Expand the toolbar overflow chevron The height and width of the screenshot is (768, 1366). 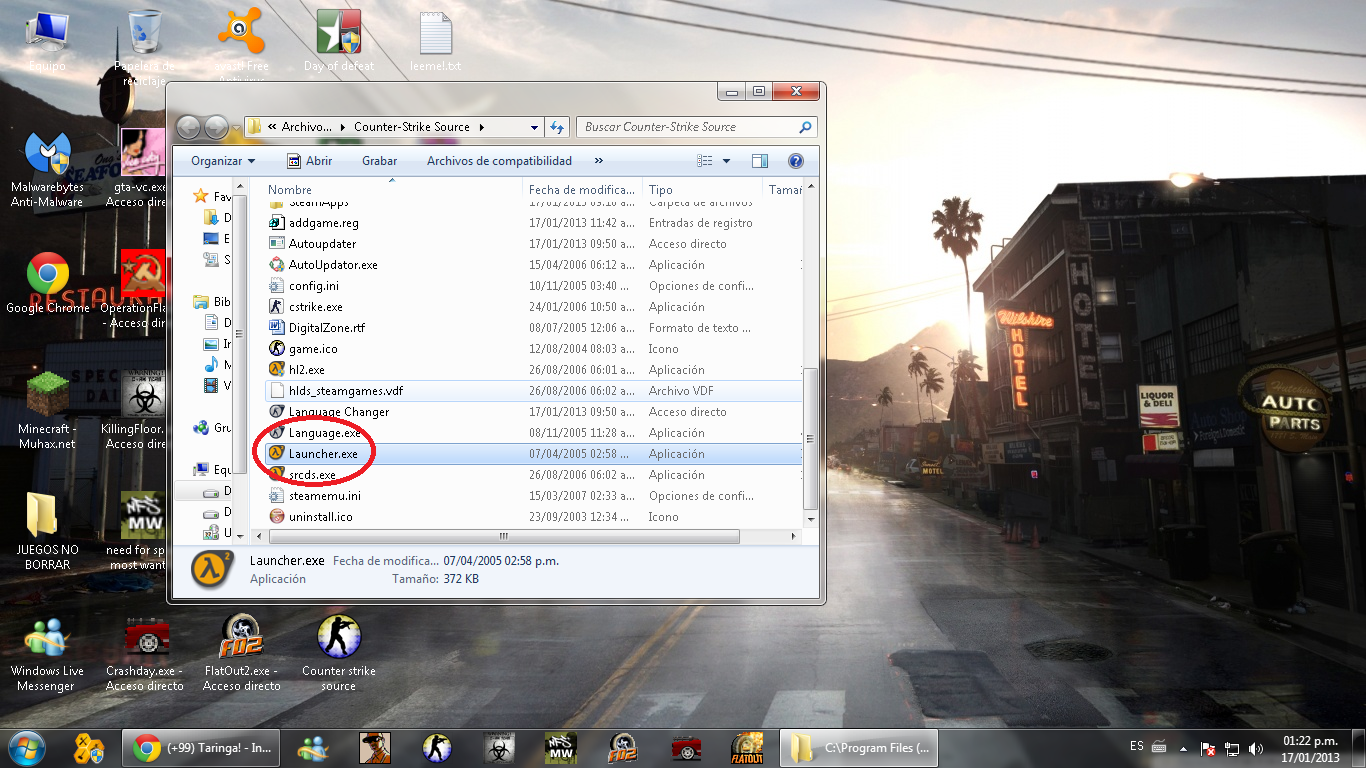(x=598, y=161)
